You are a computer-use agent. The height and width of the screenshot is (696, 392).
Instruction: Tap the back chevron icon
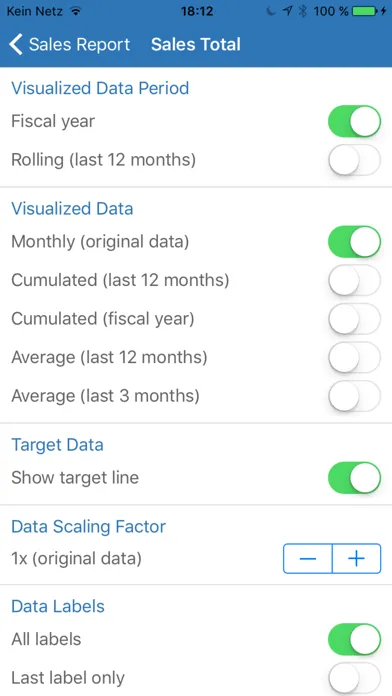coord(16,44)
